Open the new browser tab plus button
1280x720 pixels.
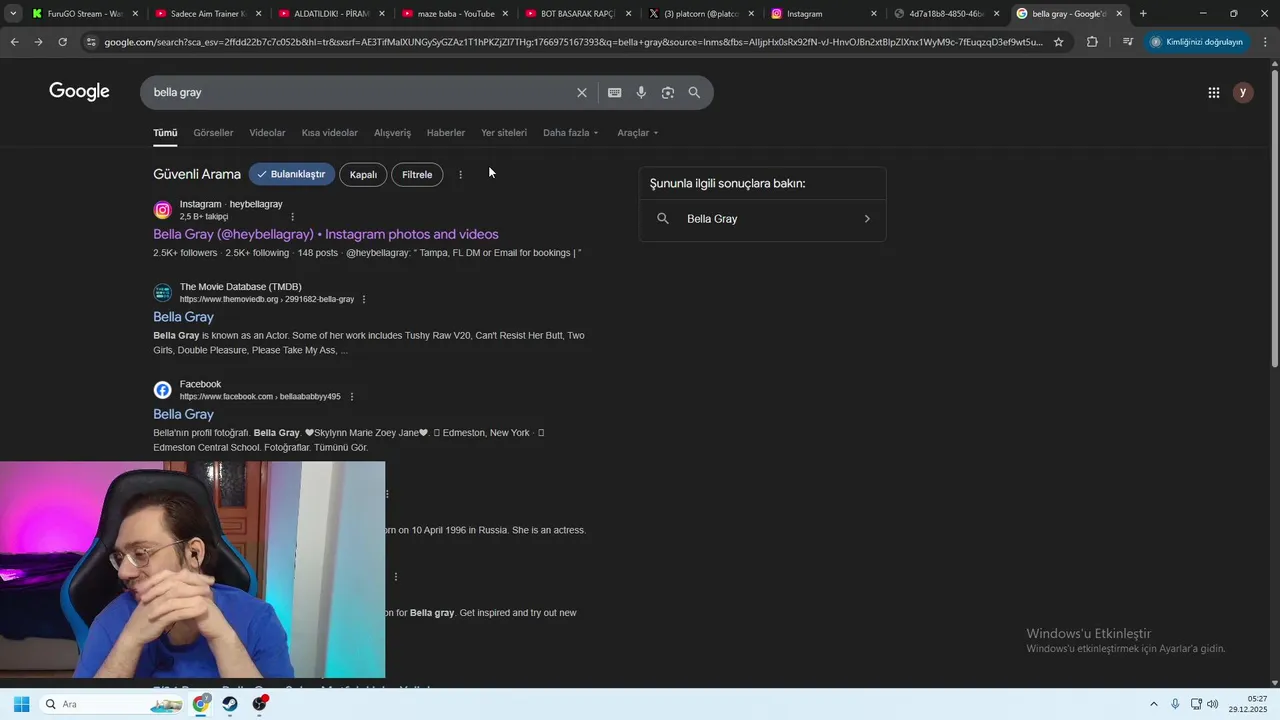point(1143,14)
